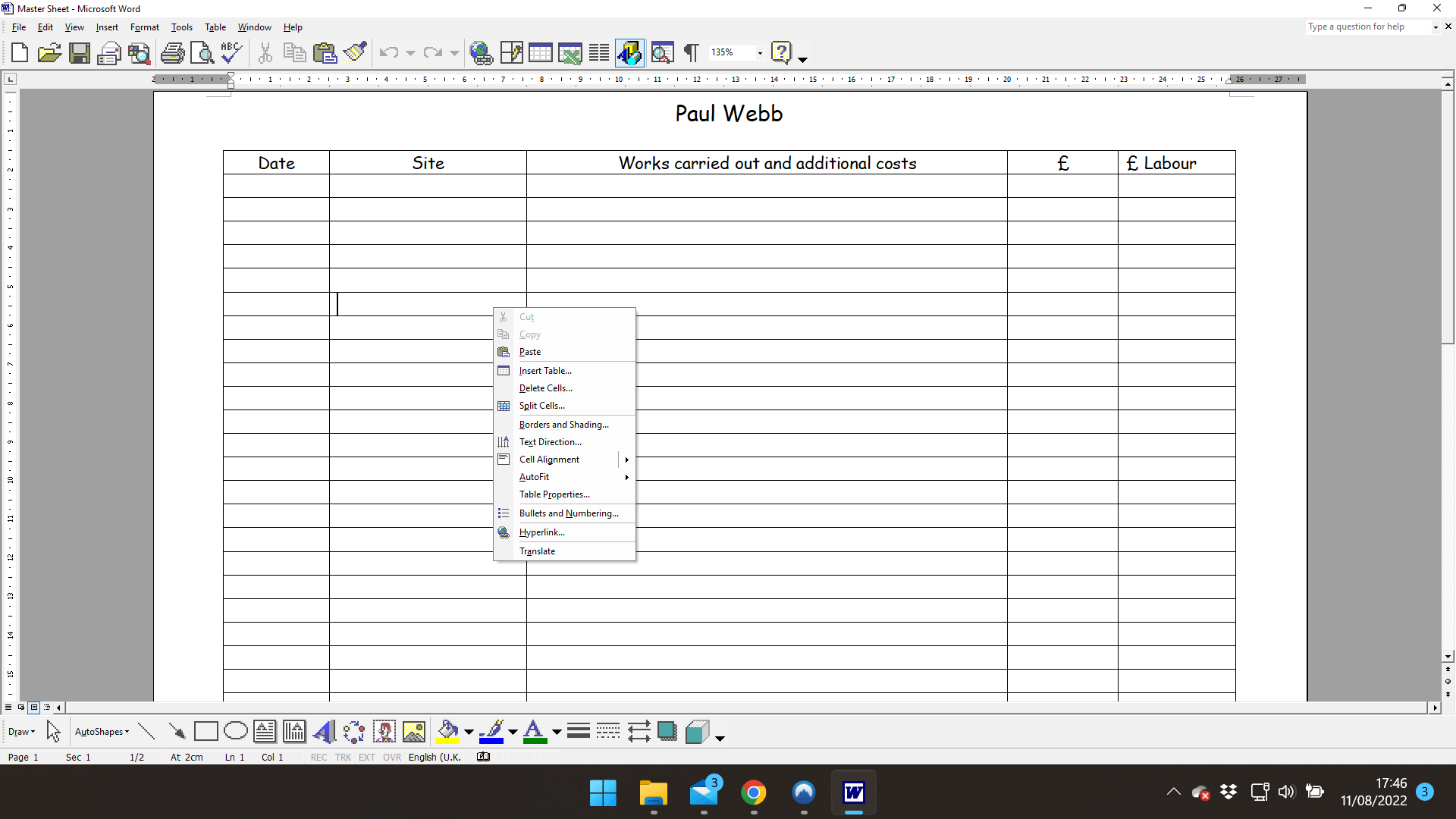Open the 135% zoom dropdown
This screenshot has width=1456, height=819.
[x=760, y=53]
